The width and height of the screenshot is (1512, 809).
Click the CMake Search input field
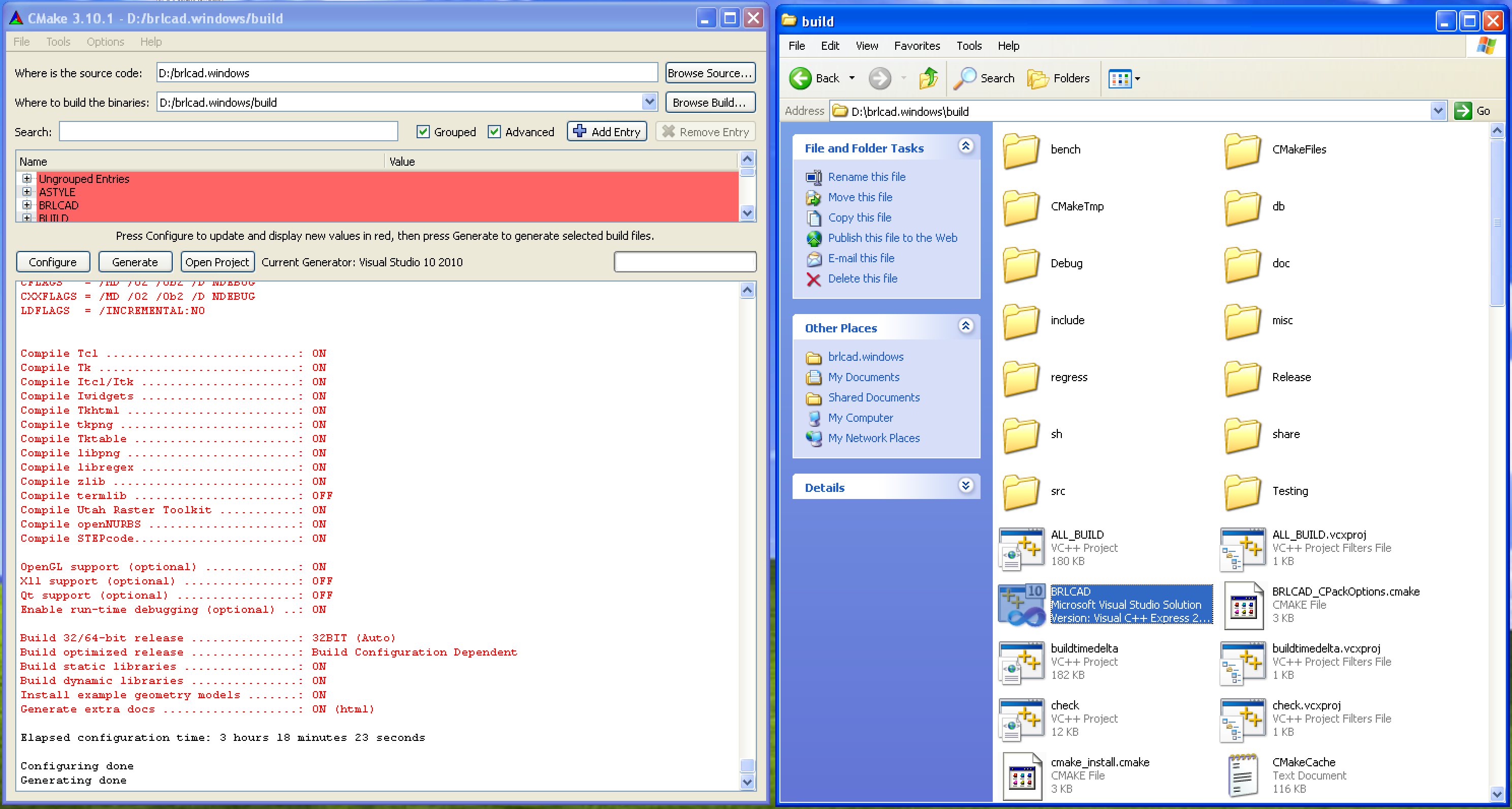228,132
